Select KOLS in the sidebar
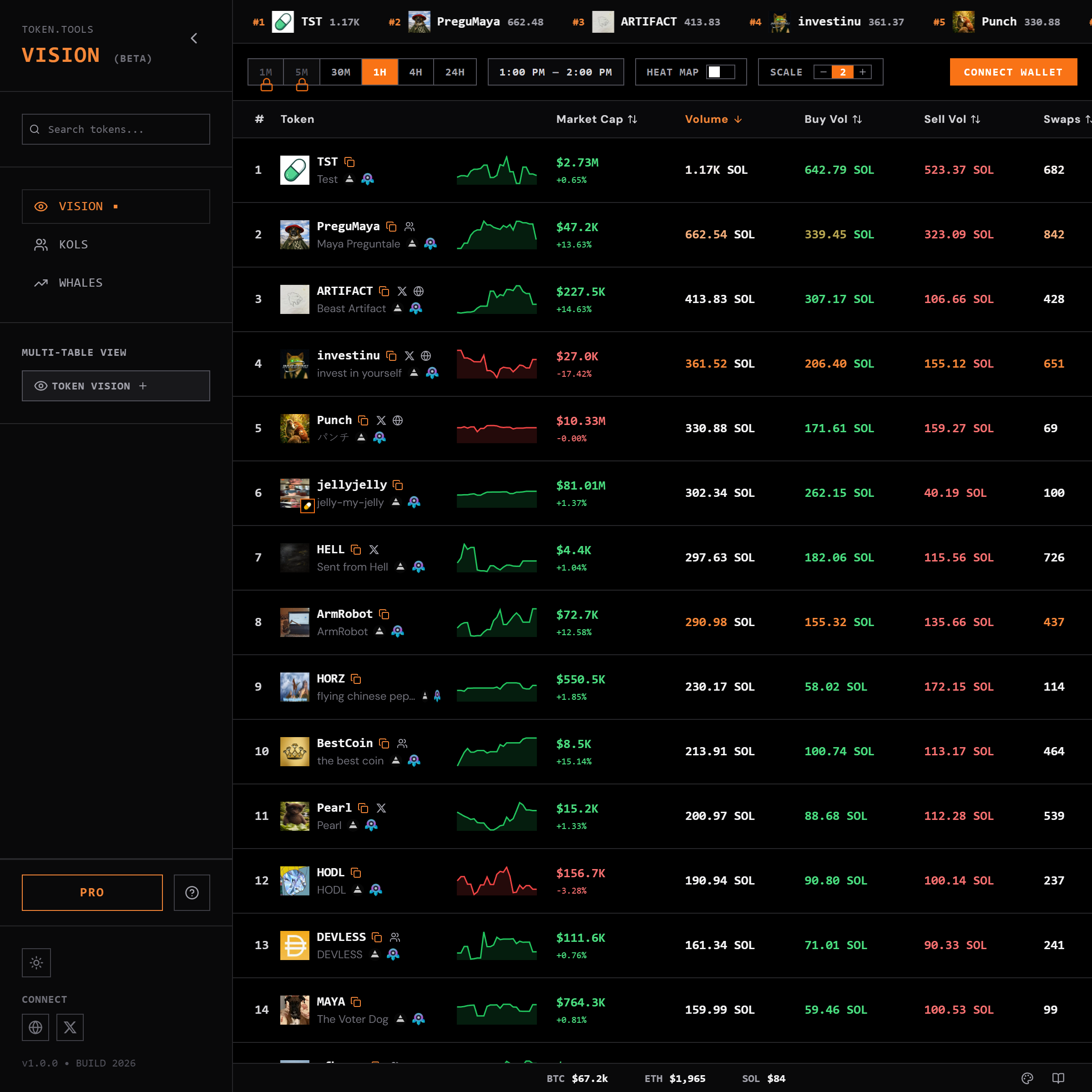 click(73, 244)
